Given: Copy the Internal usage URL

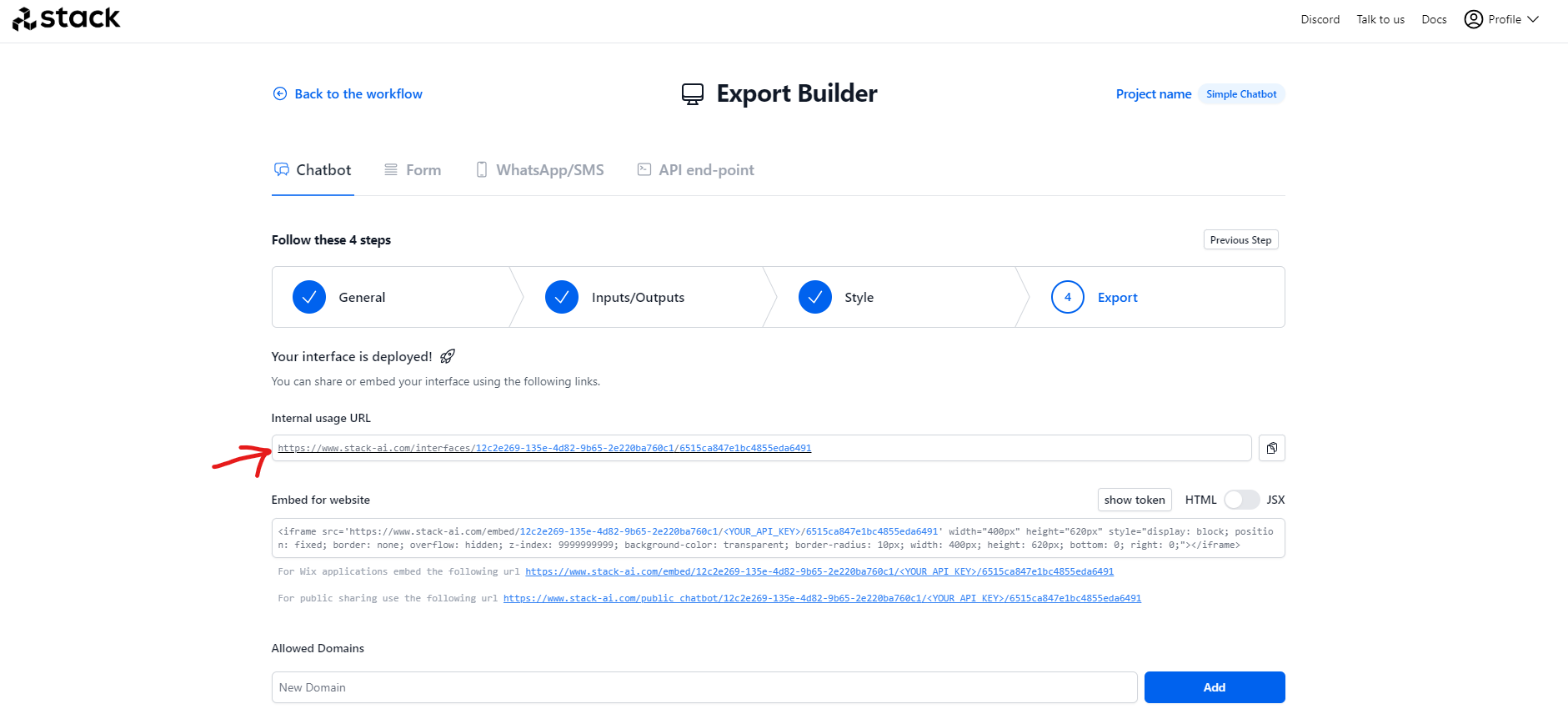Looking at the screenshot, I should point(1271,448).
